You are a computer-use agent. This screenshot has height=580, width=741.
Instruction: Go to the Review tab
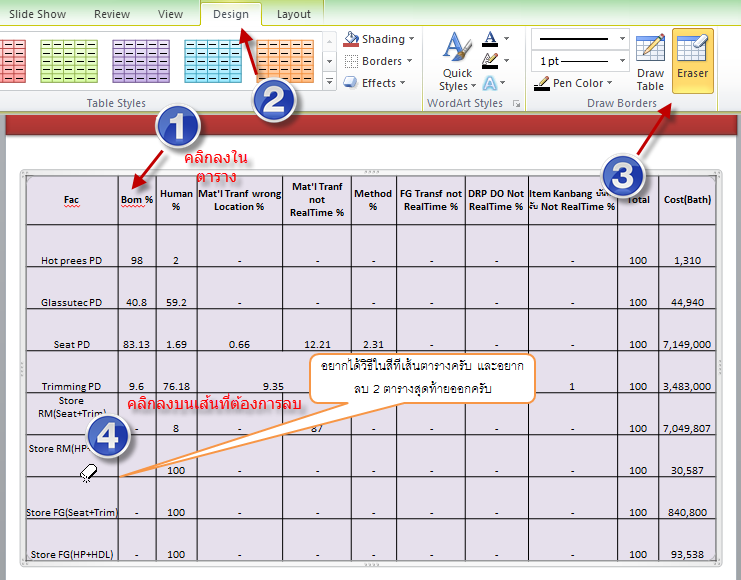[x=112, y=14]
